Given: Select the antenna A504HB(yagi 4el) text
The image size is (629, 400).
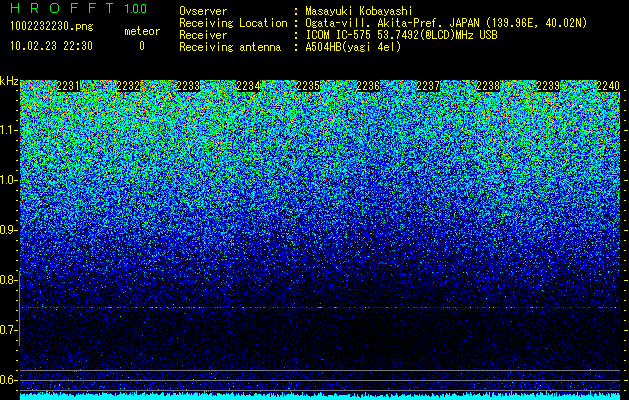Looking at the screenshot, I should coord(353,47).
